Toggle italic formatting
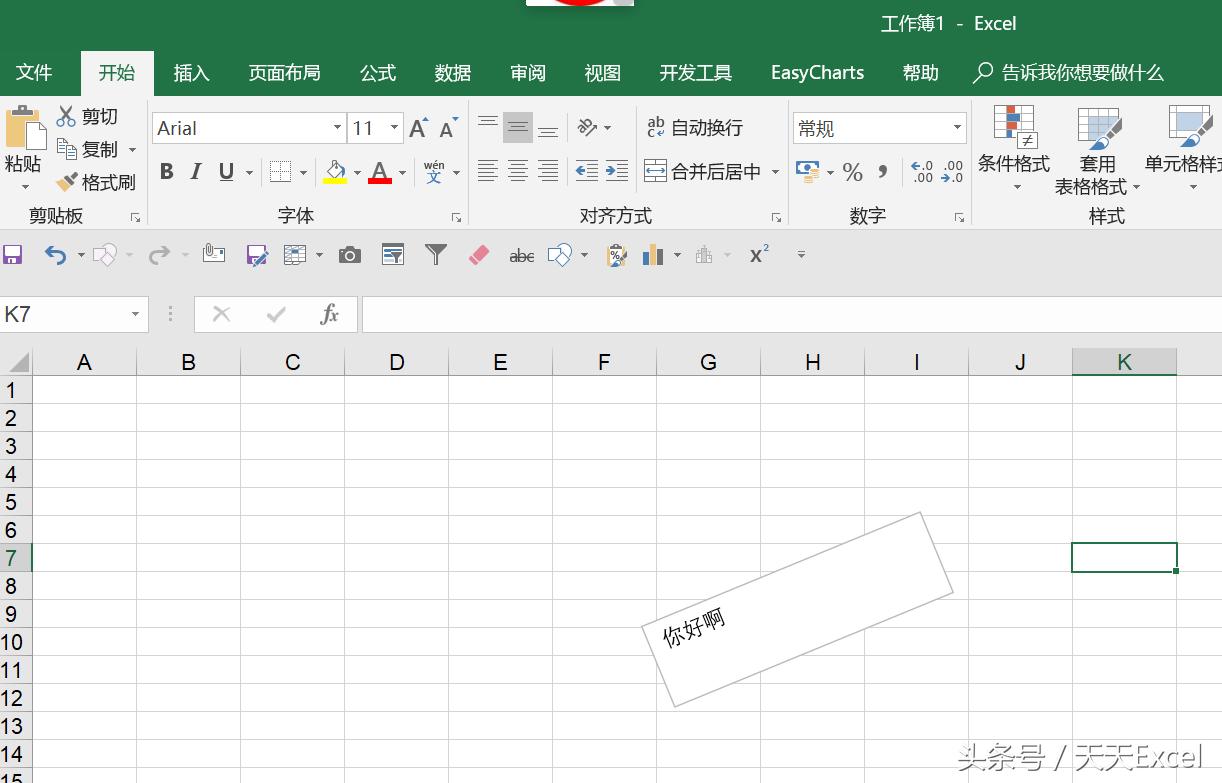1222x783 pixels. click(195, 171)
